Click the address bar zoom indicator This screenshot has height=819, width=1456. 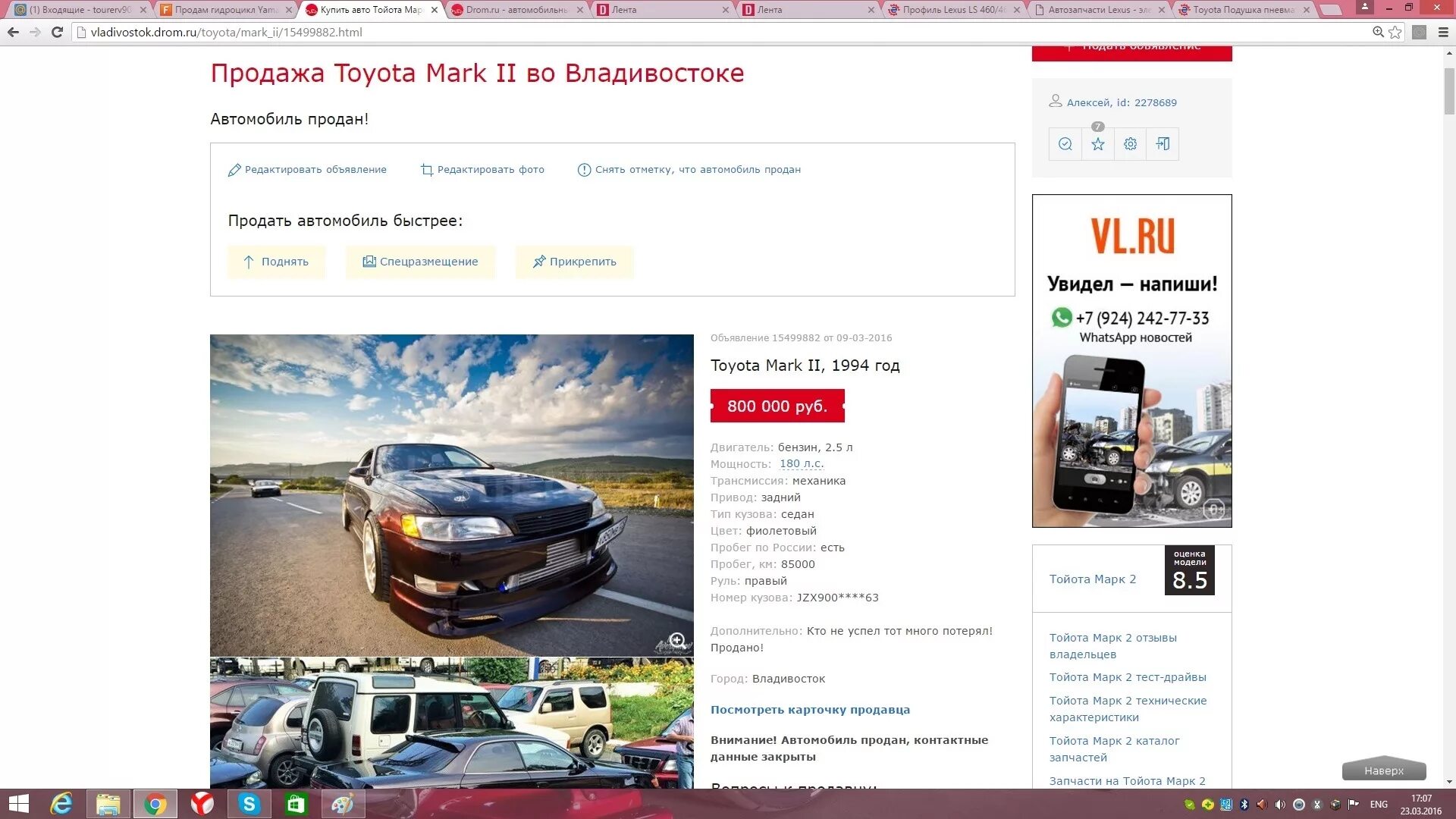coord(1378,33)
